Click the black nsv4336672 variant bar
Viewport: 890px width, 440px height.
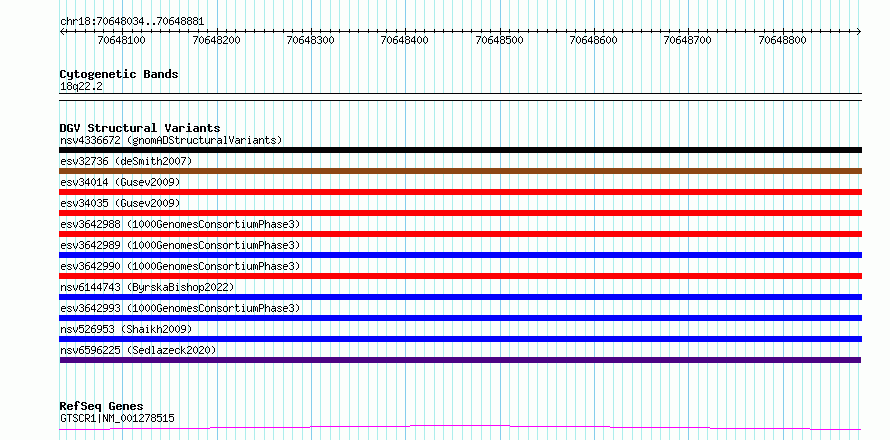(x=460, y=150)
